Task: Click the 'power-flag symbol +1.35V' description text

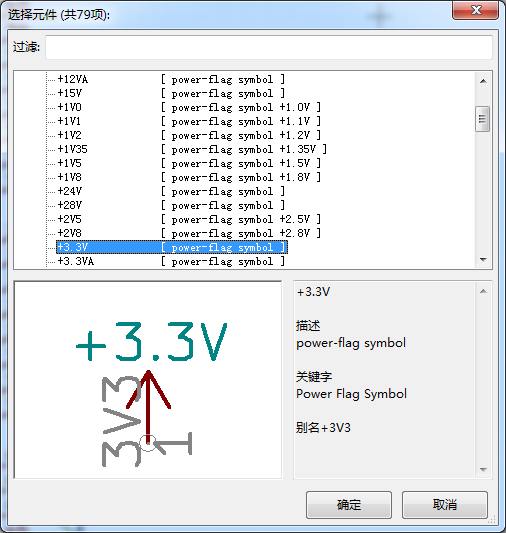Action: click(x=244, y=149)
